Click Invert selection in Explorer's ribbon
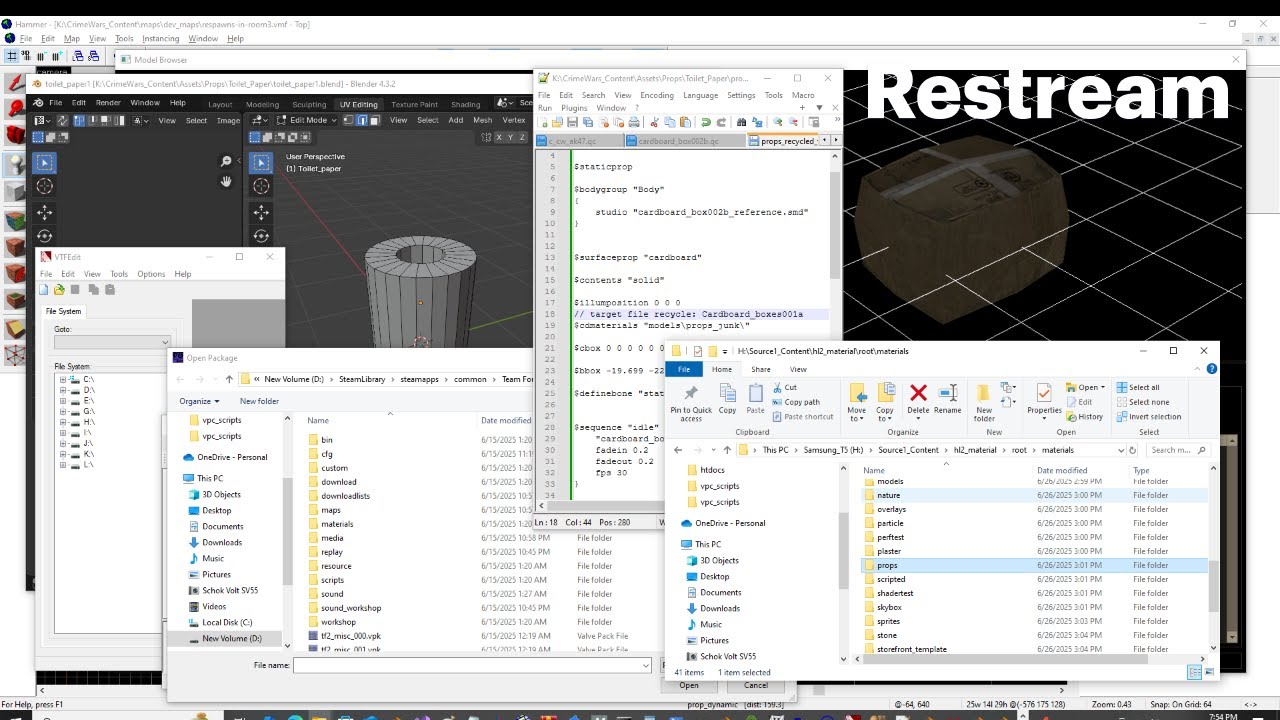 (1149, 416)
